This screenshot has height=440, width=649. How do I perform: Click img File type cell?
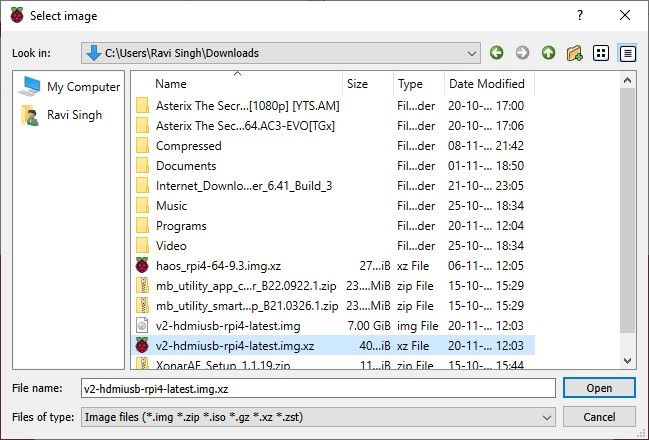(417, 326)
